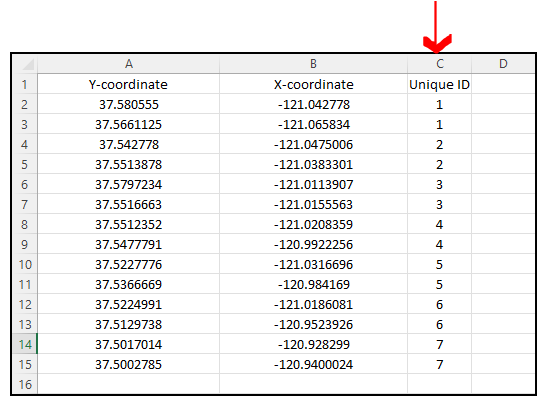Select row 16 header
This screenshot has height=410, width=557.
tap(25, 384)
